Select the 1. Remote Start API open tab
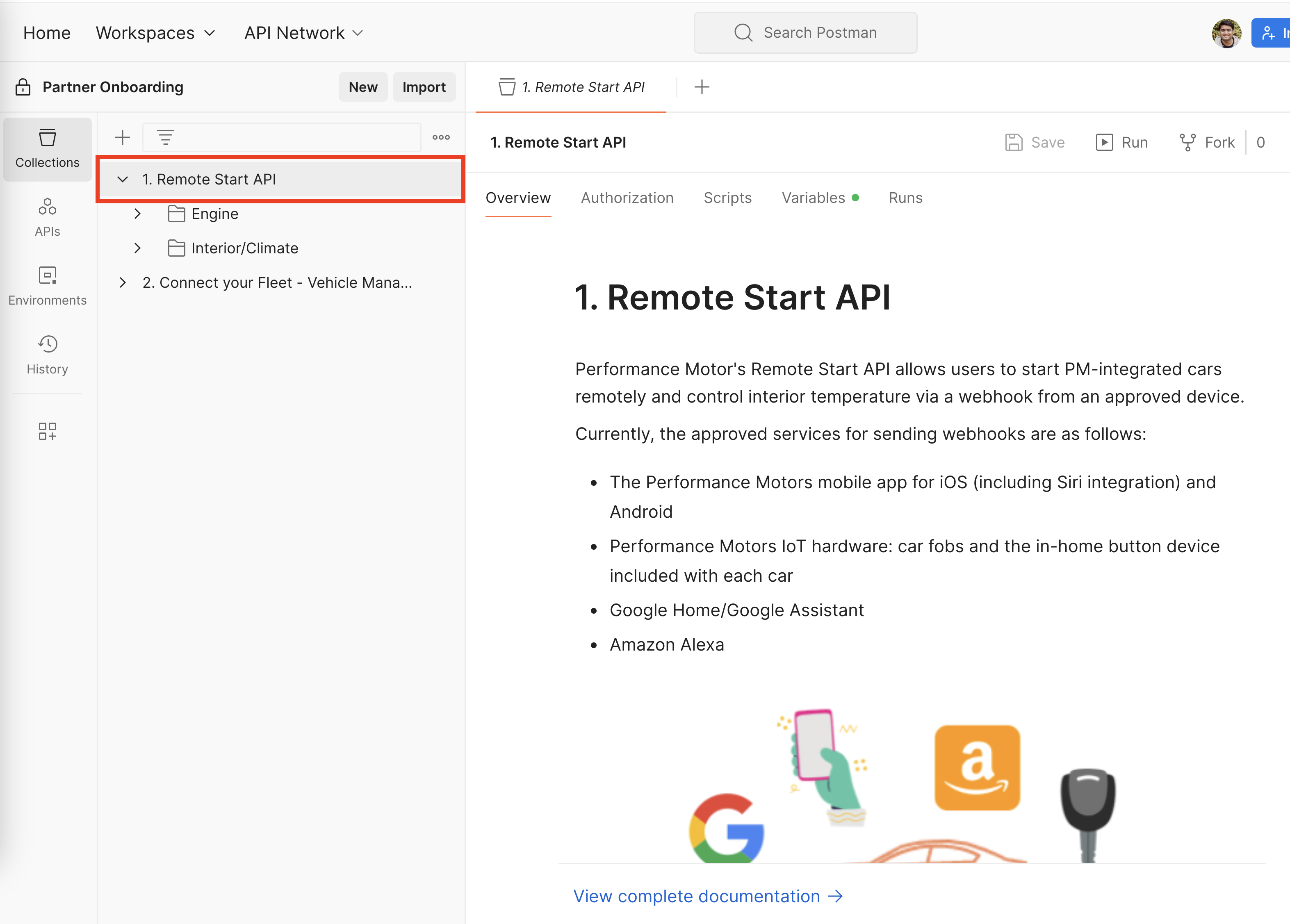The image size is (1290, 924). [x=571, y=87]
